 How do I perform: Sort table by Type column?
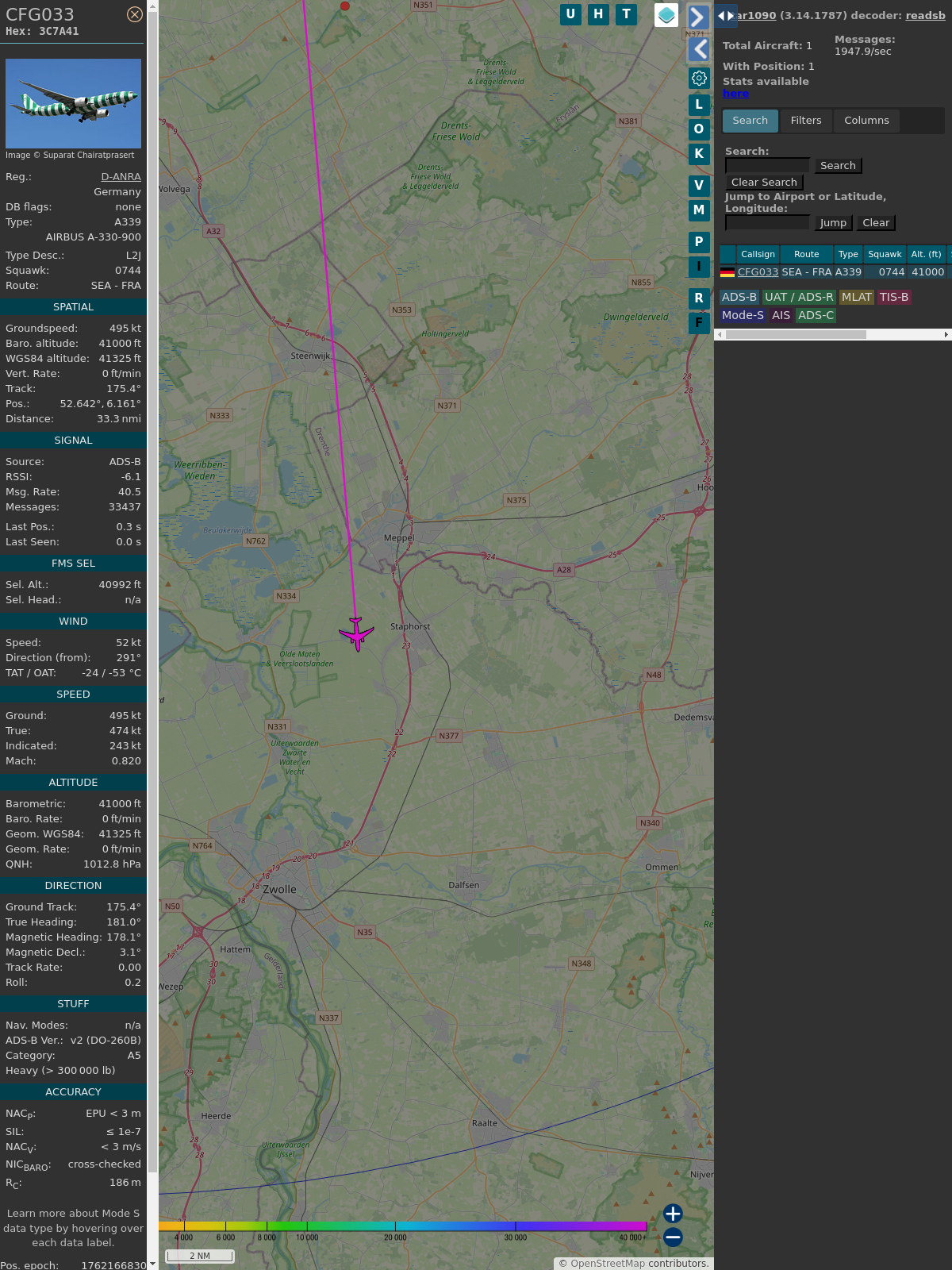848,254
